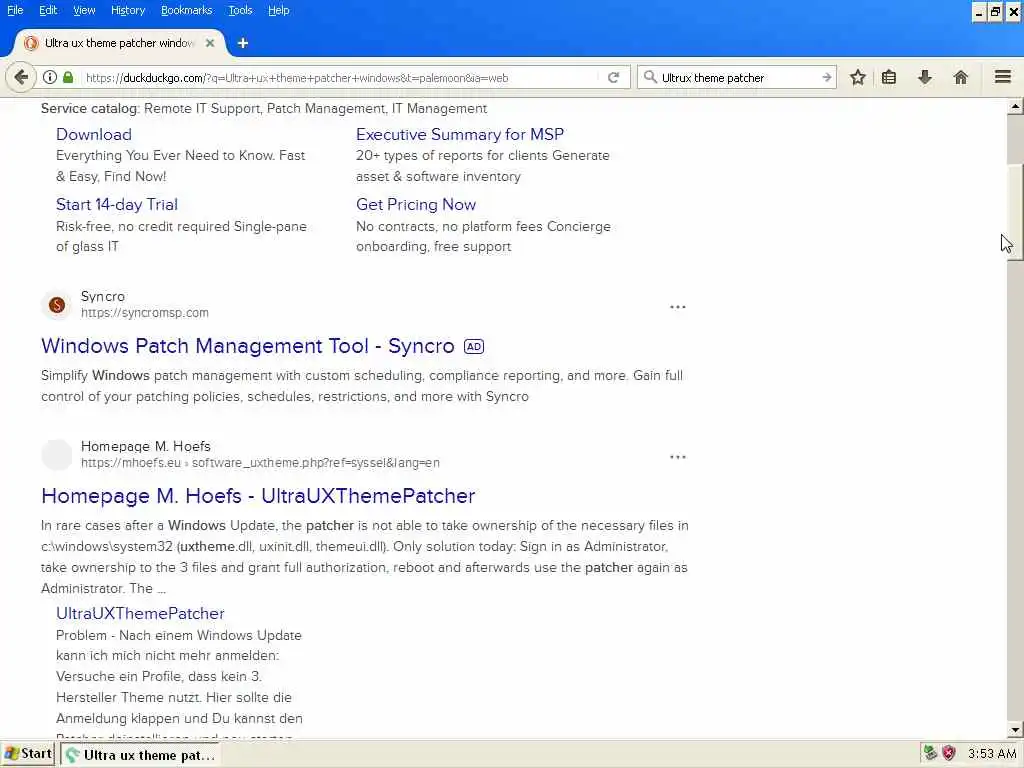Viewport: 1024px width, 768px height.
Task: Open the History menu
Action: (x=127, y=10)
